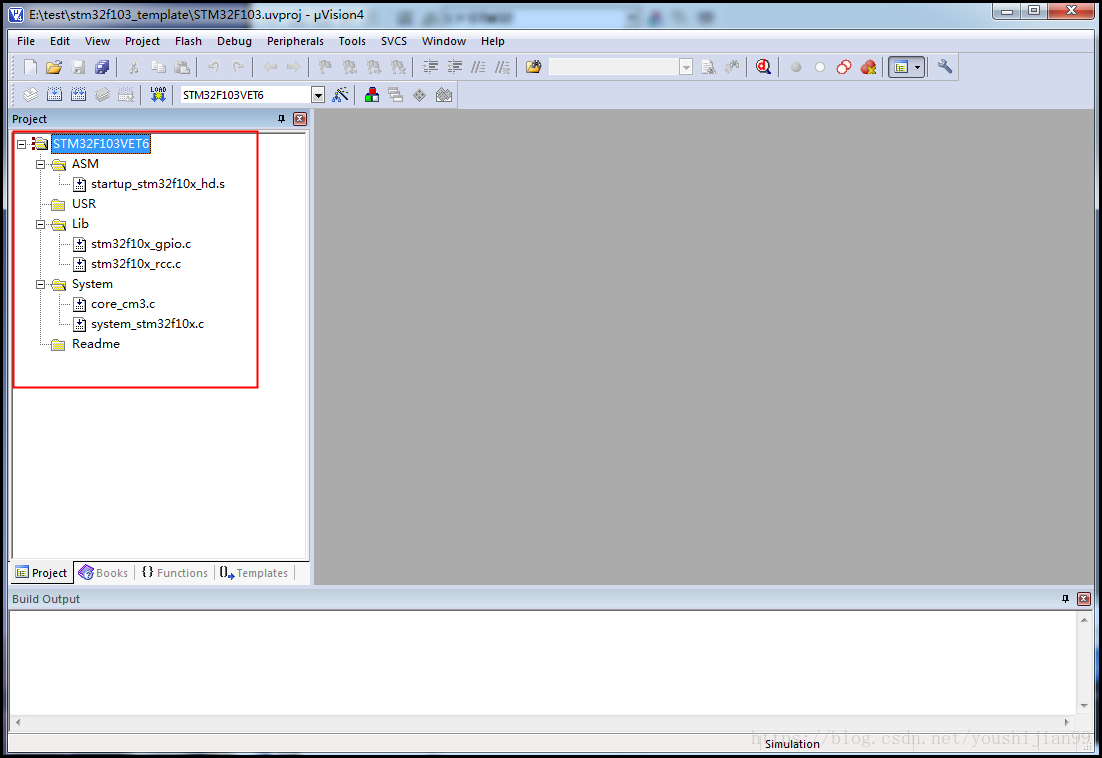
Task: Create a new file with the New icon
Action: [30, 67]
